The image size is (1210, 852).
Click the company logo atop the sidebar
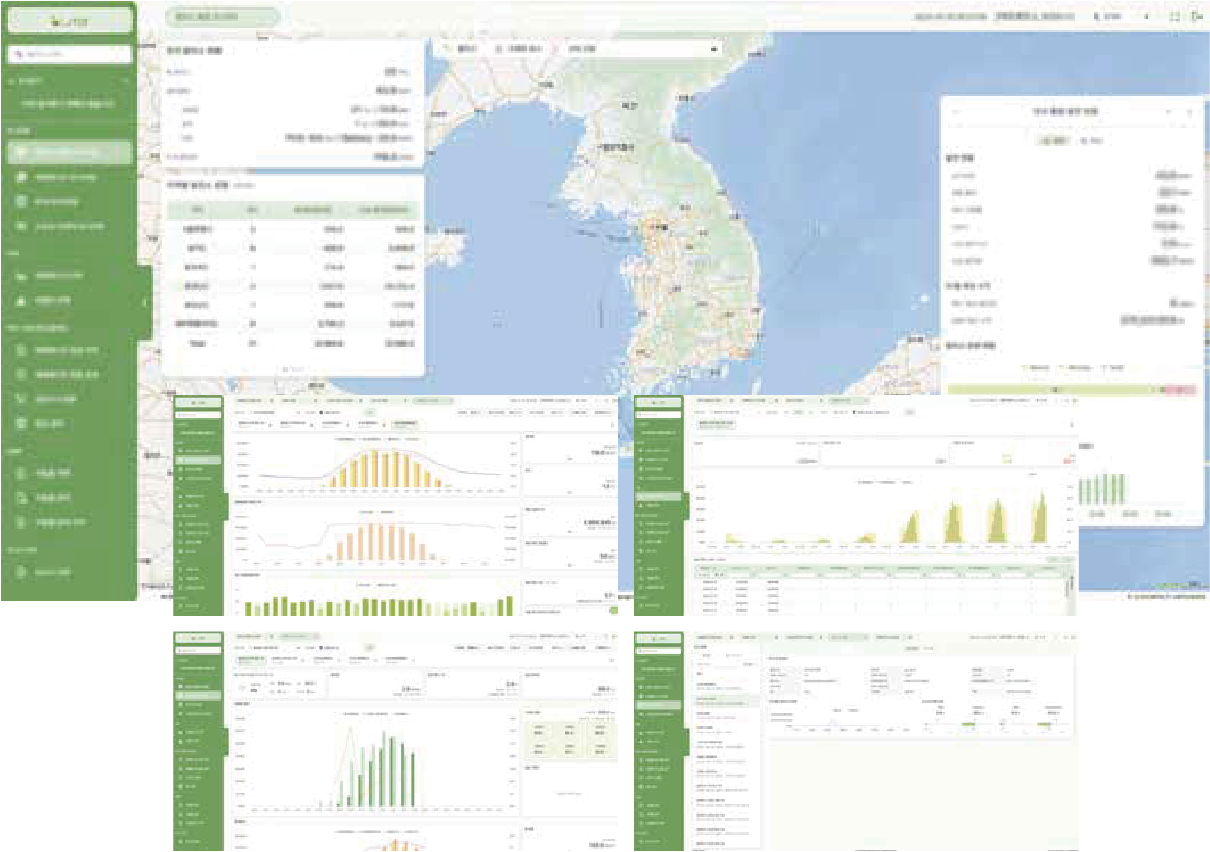point(69,19)
